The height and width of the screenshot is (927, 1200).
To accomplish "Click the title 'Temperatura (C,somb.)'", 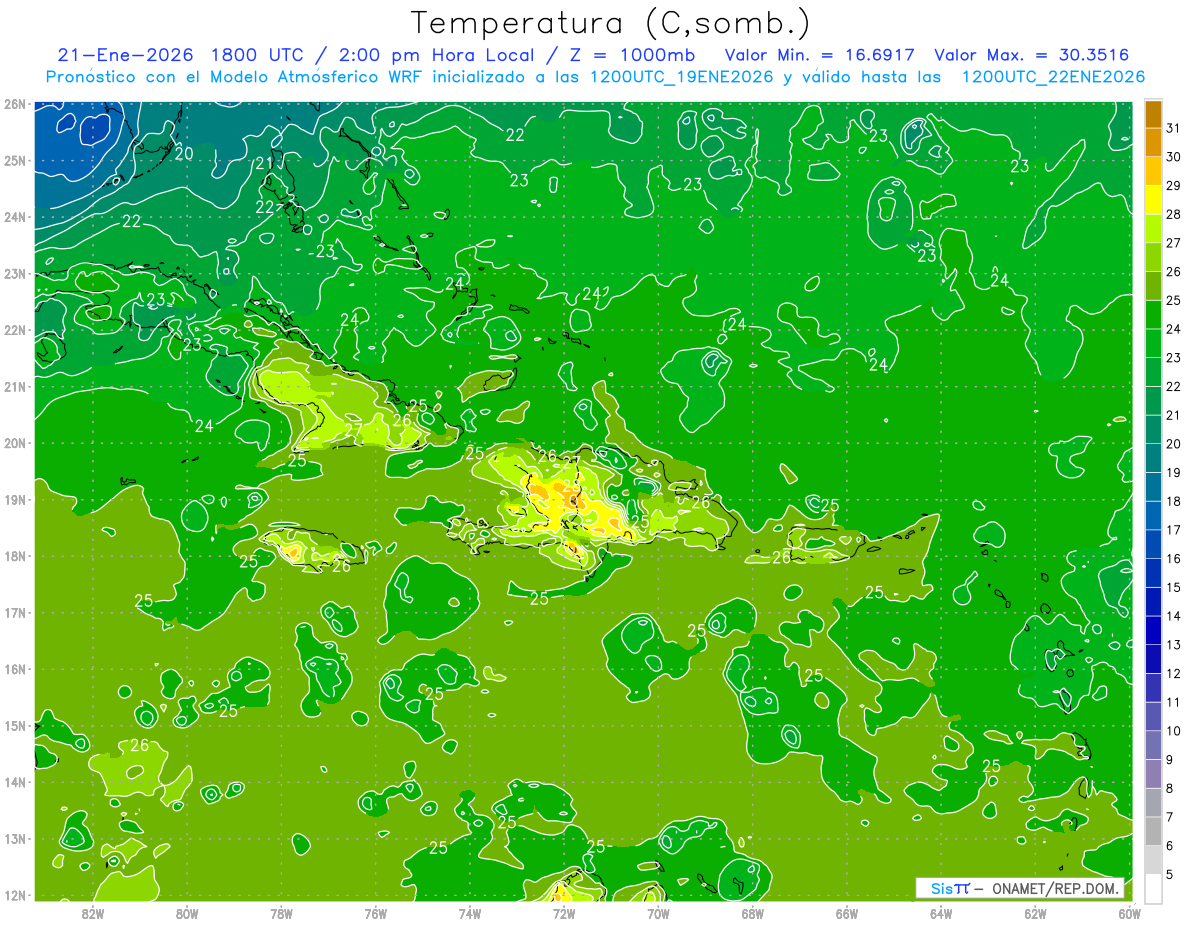I will pos(610,23).
